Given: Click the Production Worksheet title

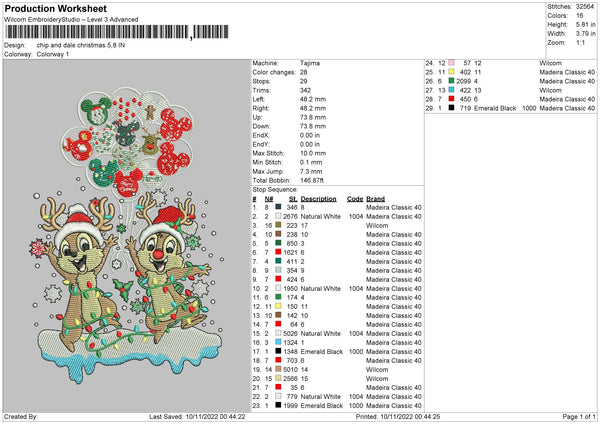Looking at the screenshot, I should pyautogui.click(x=55, y=8).
